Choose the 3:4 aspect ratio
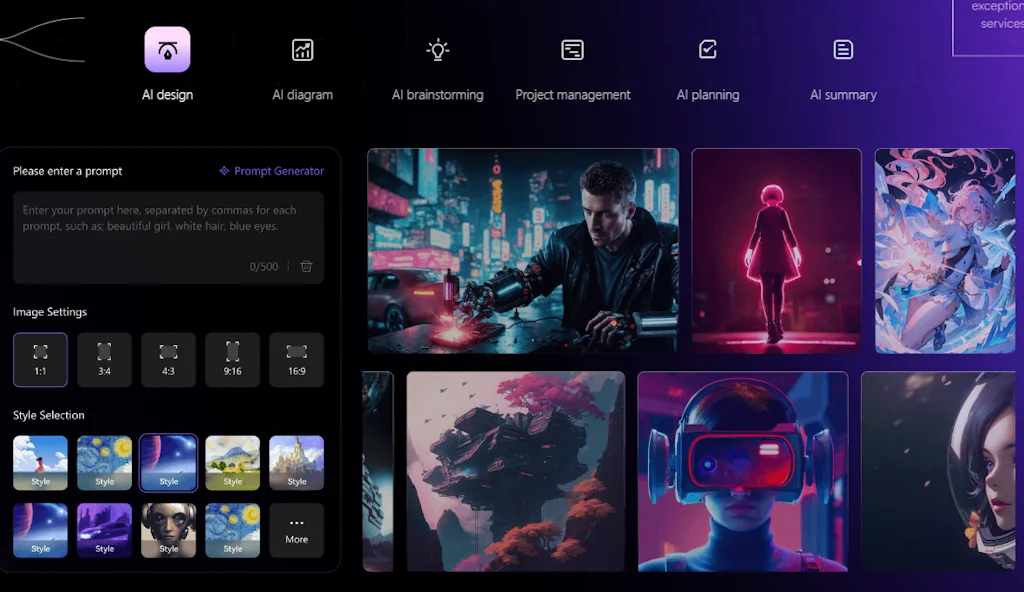 point(104,360)
